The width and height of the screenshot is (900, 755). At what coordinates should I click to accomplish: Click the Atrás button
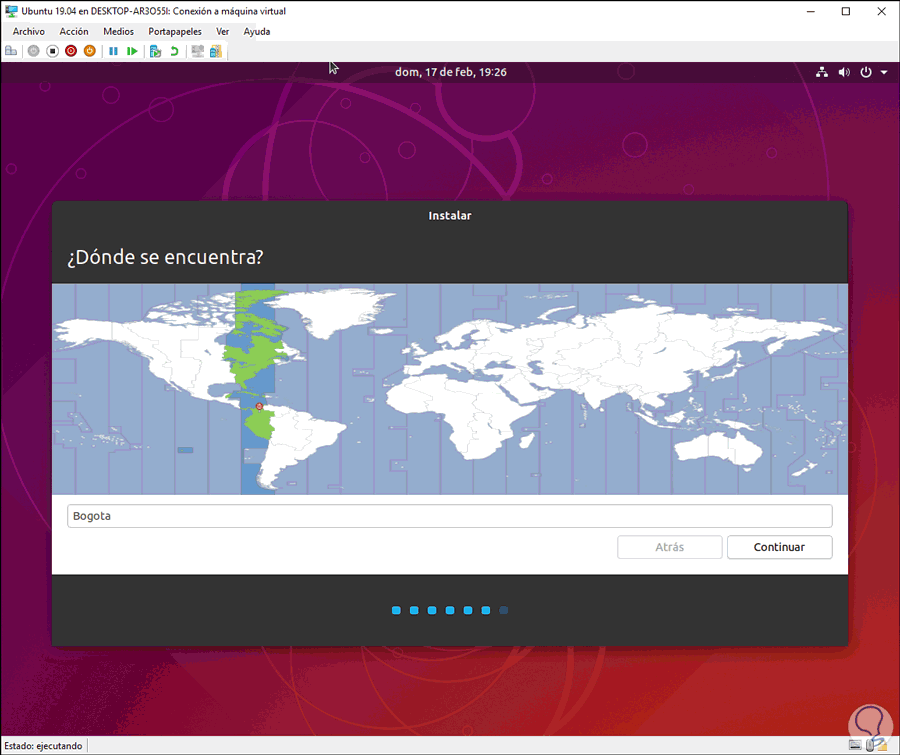click(x=669, y=547)
